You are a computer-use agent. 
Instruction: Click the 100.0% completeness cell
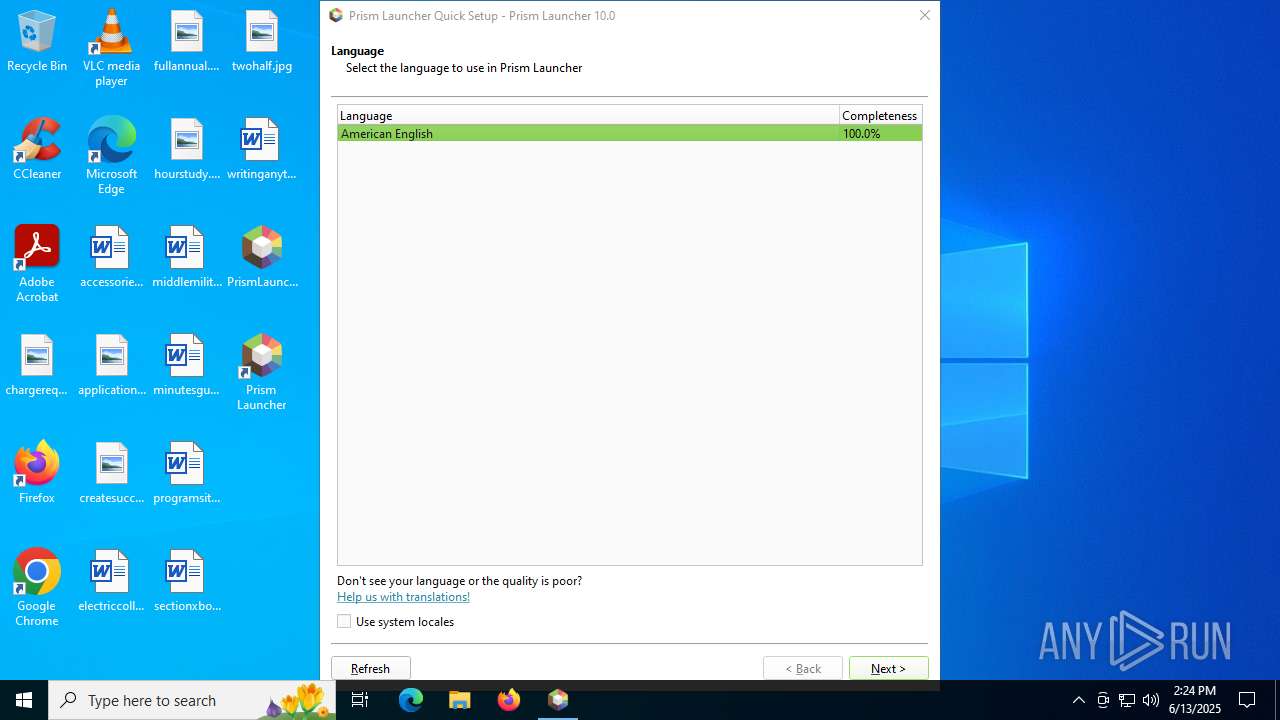[x=880, y=133]
